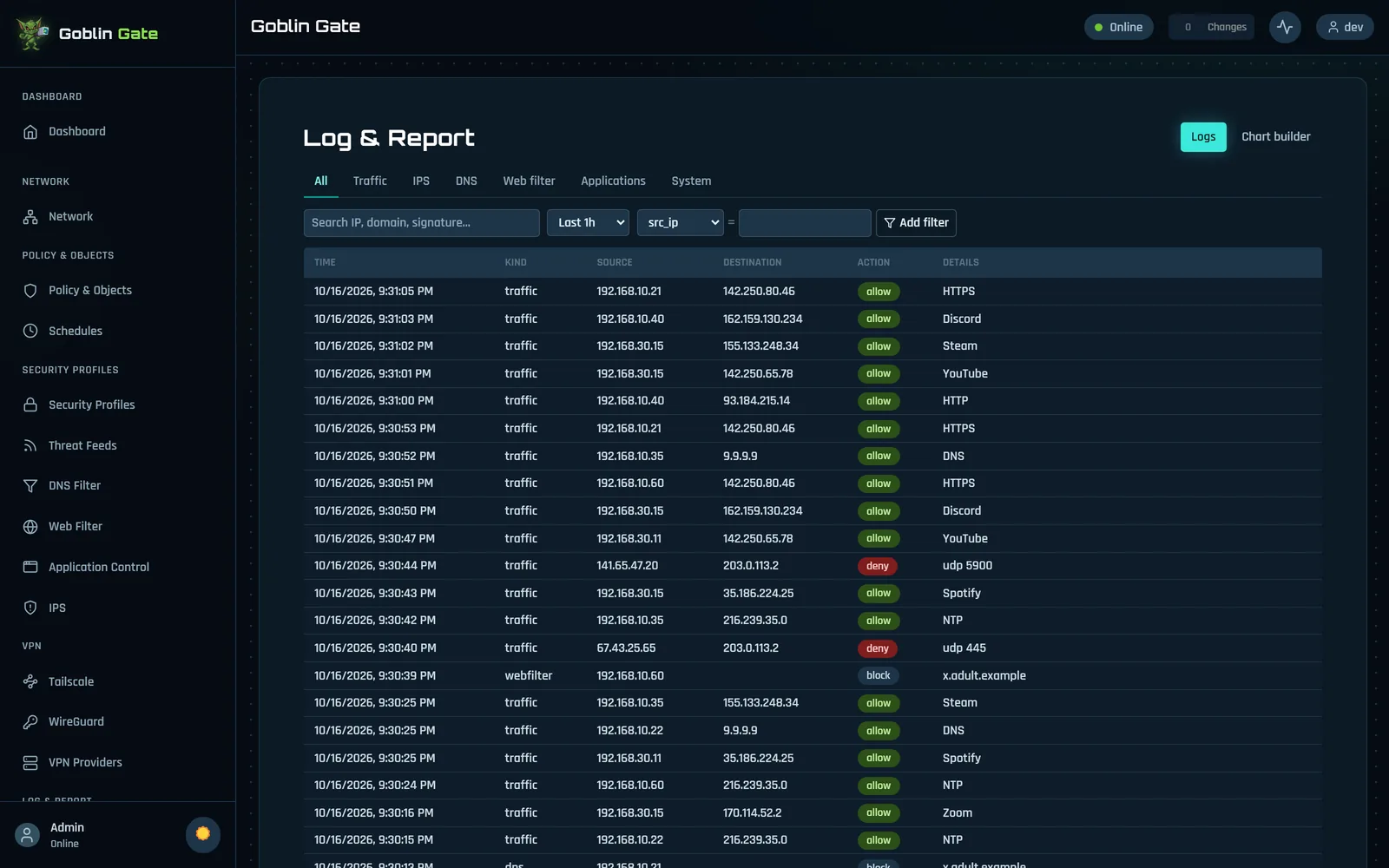Click the Logs view button
Image resolution: width=1389 pixels, height=868 pixels.
[1203, 137]
